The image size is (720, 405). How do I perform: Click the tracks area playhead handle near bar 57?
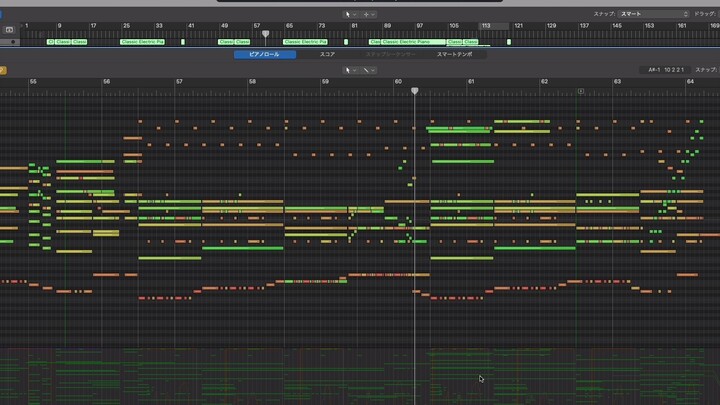pos(265,34)
